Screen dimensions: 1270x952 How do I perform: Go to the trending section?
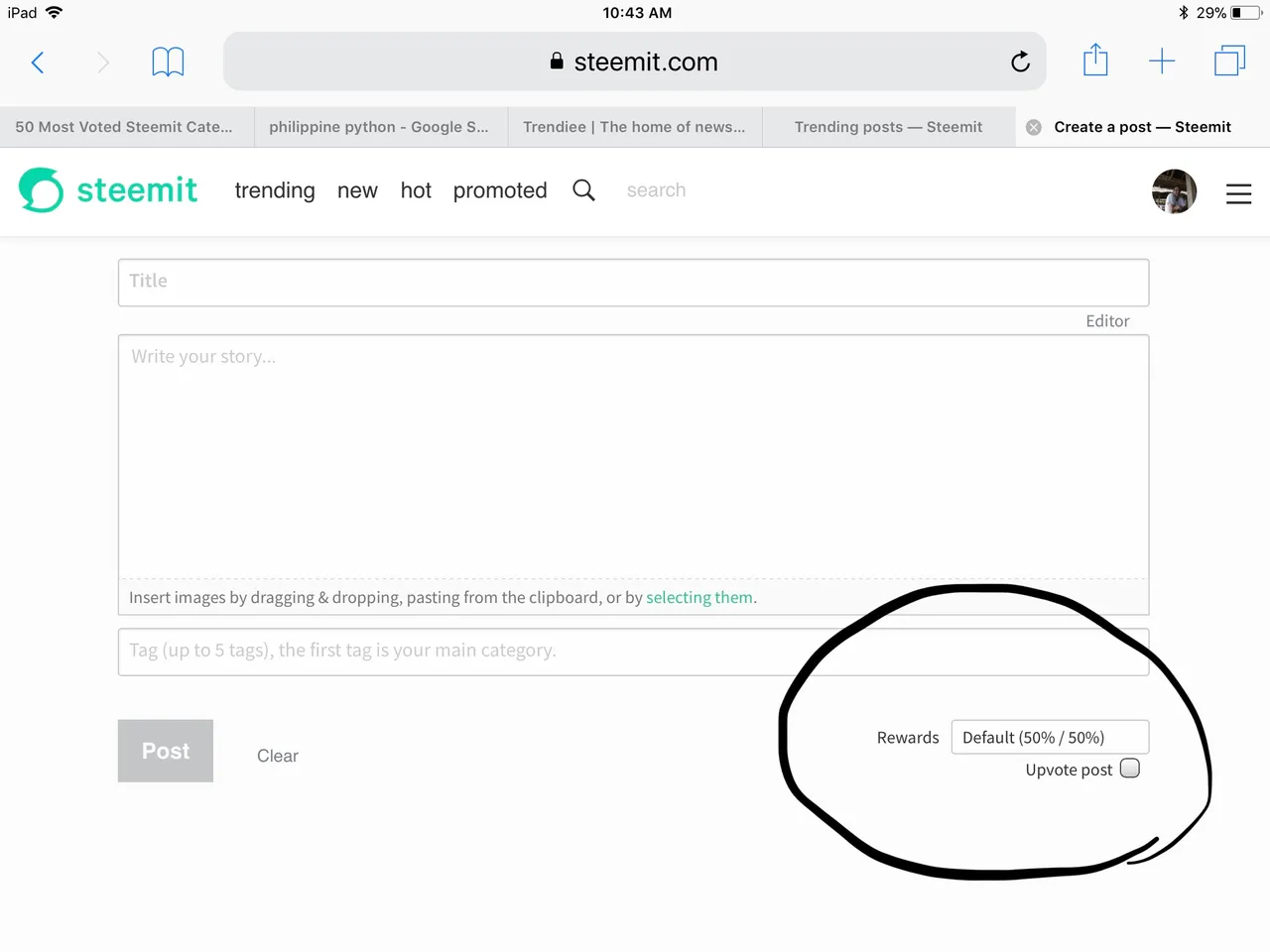275,190
